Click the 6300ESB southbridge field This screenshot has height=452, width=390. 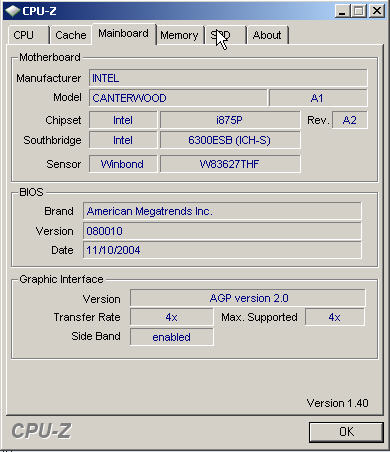pos(230,140)
